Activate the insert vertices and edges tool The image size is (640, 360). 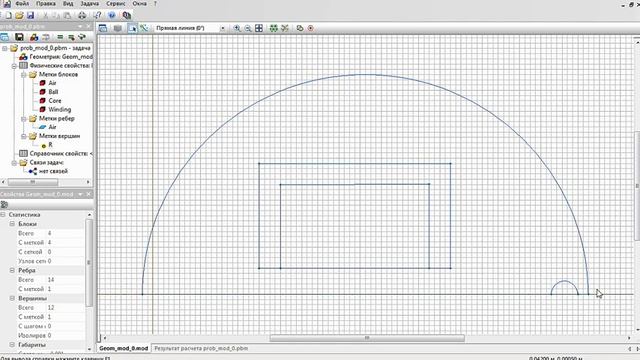(144, 28)
